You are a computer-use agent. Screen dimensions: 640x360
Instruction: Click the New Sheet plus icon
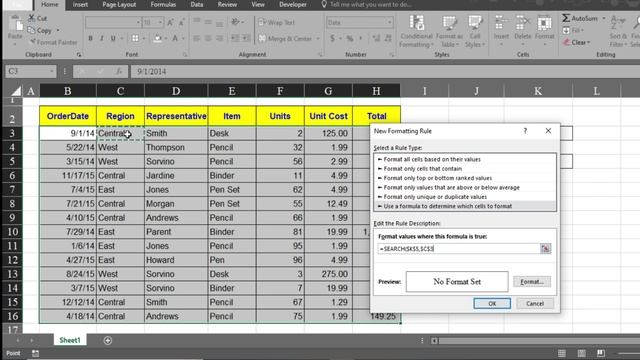(x=108, y=340)
